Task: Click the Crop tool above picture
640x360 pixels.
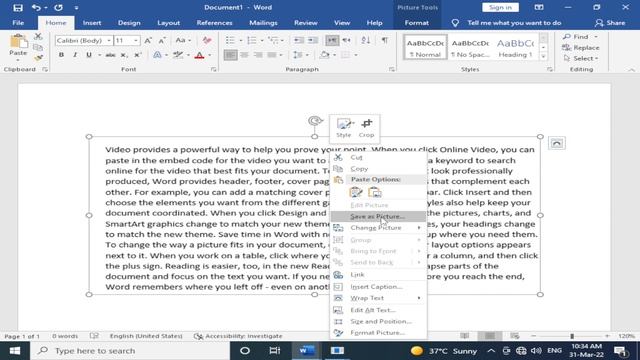Action: (366, 128)
